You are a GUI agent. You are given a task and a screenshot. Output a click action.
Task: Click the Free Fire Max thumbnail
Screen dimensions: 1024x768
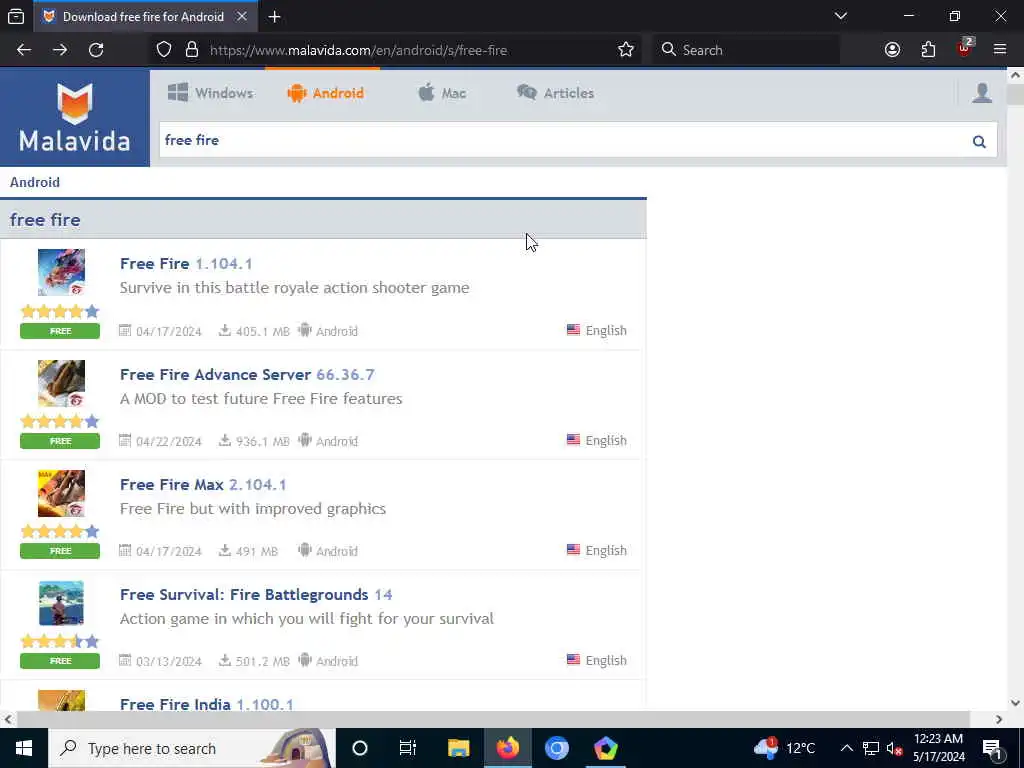point(61,493)
